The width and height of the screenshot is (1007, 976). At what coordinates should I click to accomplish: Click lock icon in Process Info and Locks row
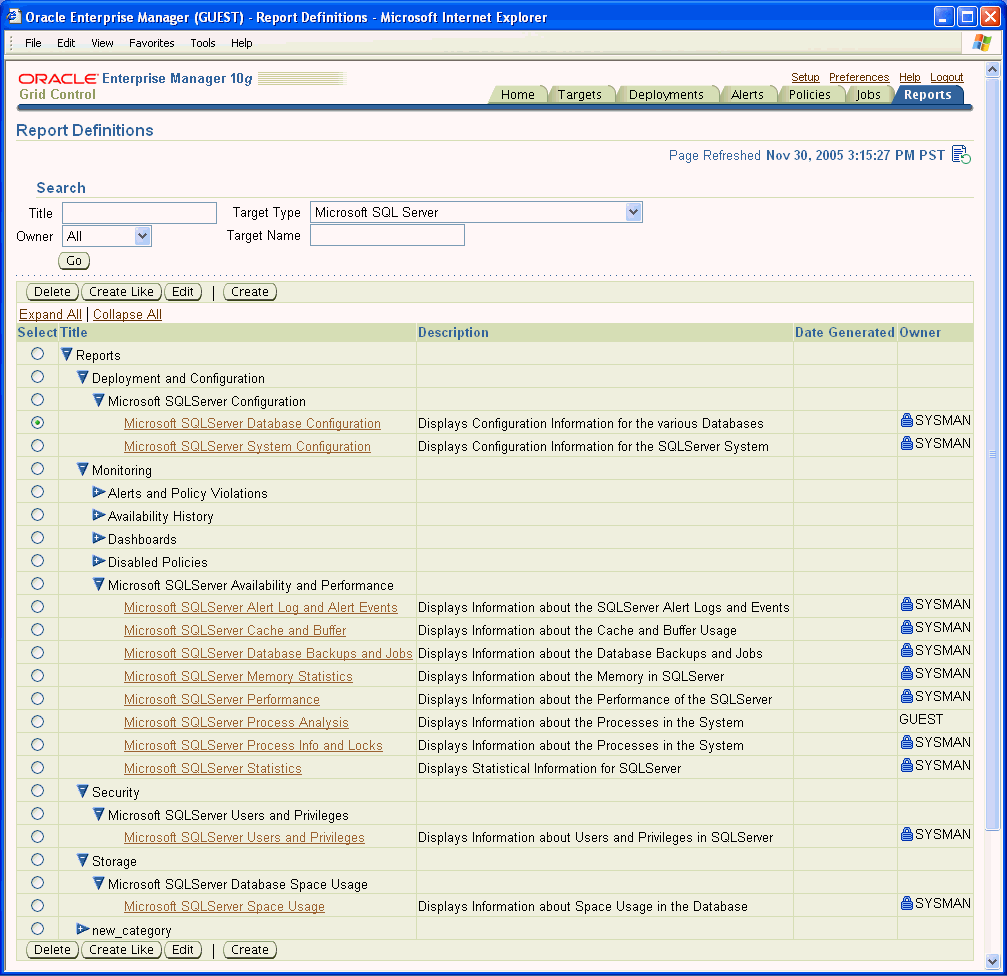click(x=907, y=742)
